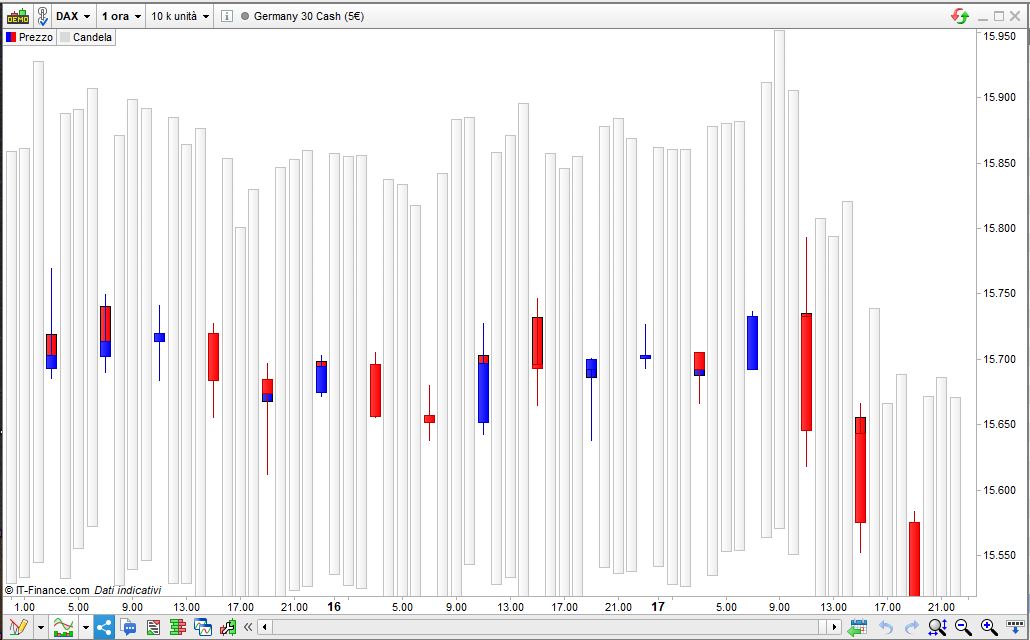
Task: Open the indicators icon
Action: [x=64, y=627]
